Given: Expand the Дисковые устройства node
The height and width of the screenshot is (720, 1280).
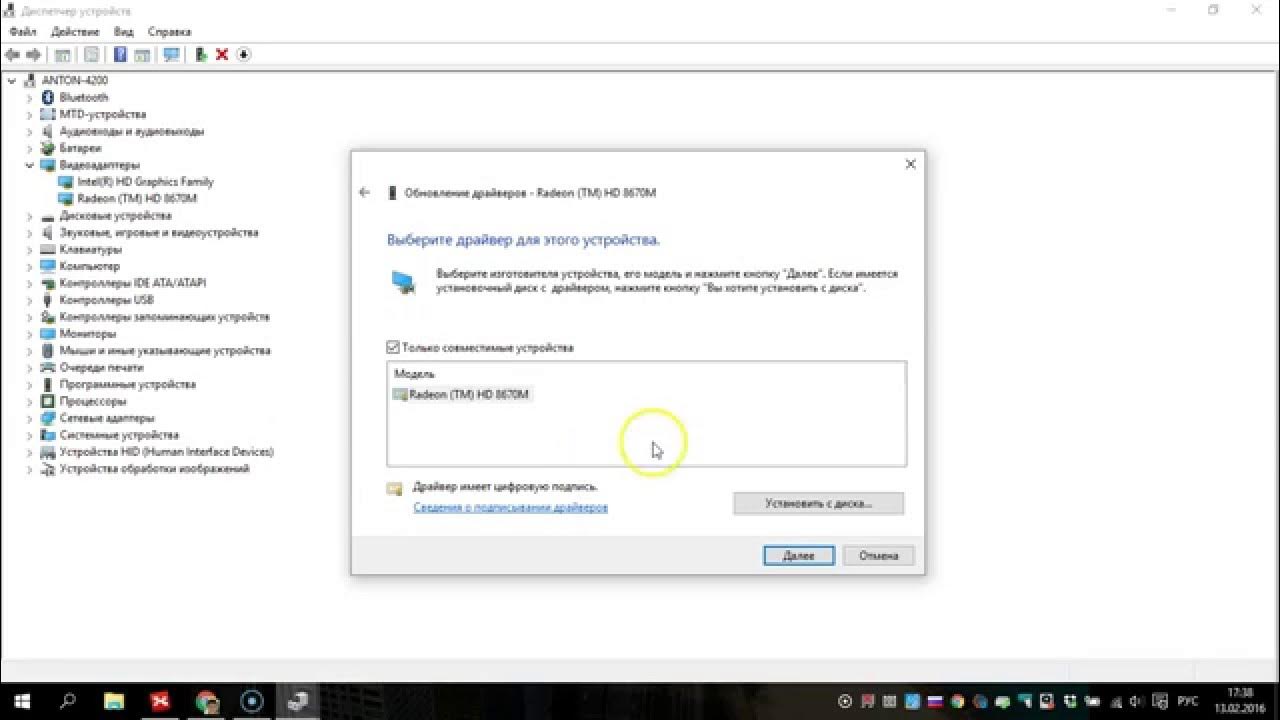Looking at the screenshot, I should 30,216.
